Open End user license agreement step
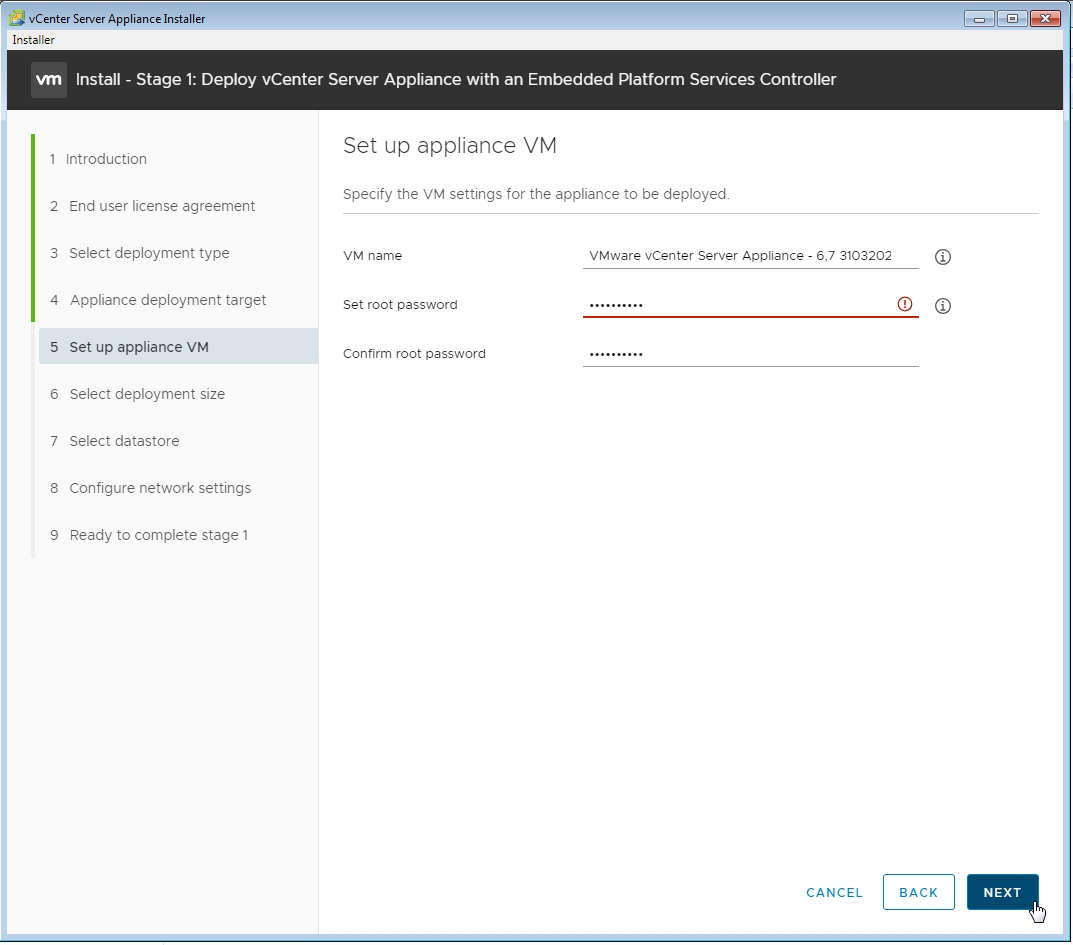 tap(162, 206)
